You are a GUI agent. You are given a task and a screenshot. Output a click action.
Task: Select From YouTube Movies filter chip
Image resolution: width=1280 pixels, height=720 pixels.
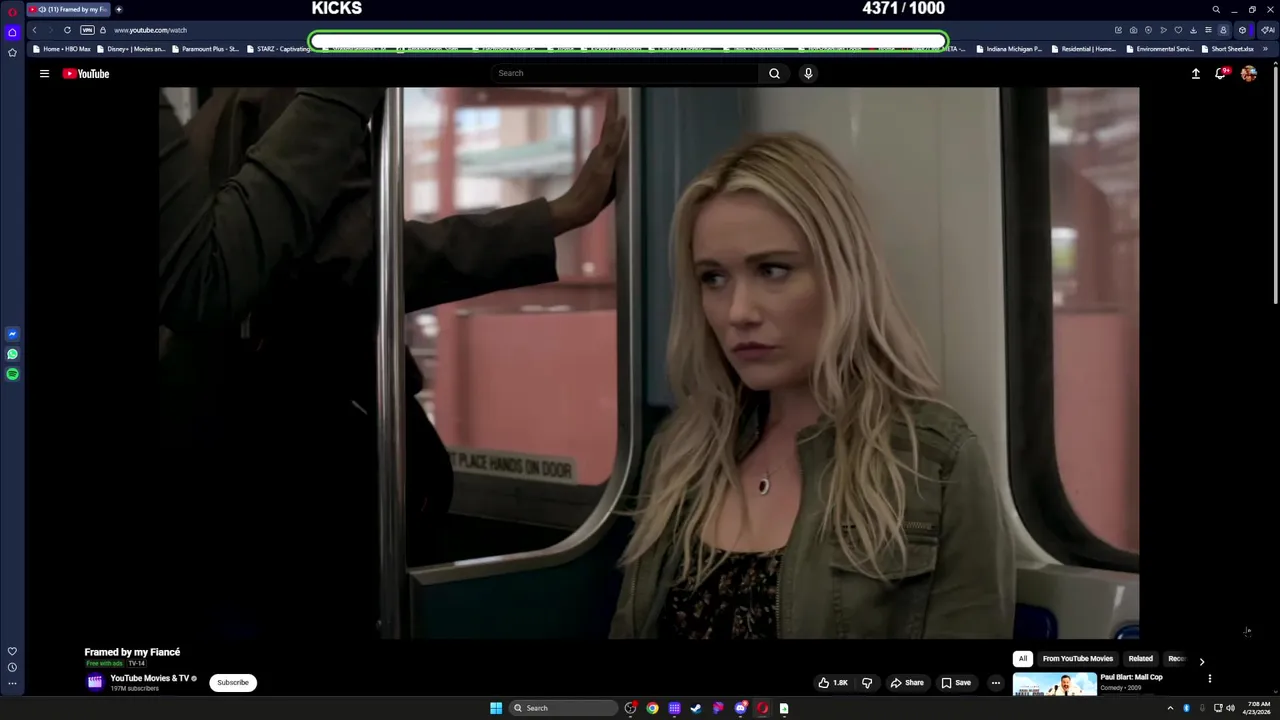pos(1077,659)
